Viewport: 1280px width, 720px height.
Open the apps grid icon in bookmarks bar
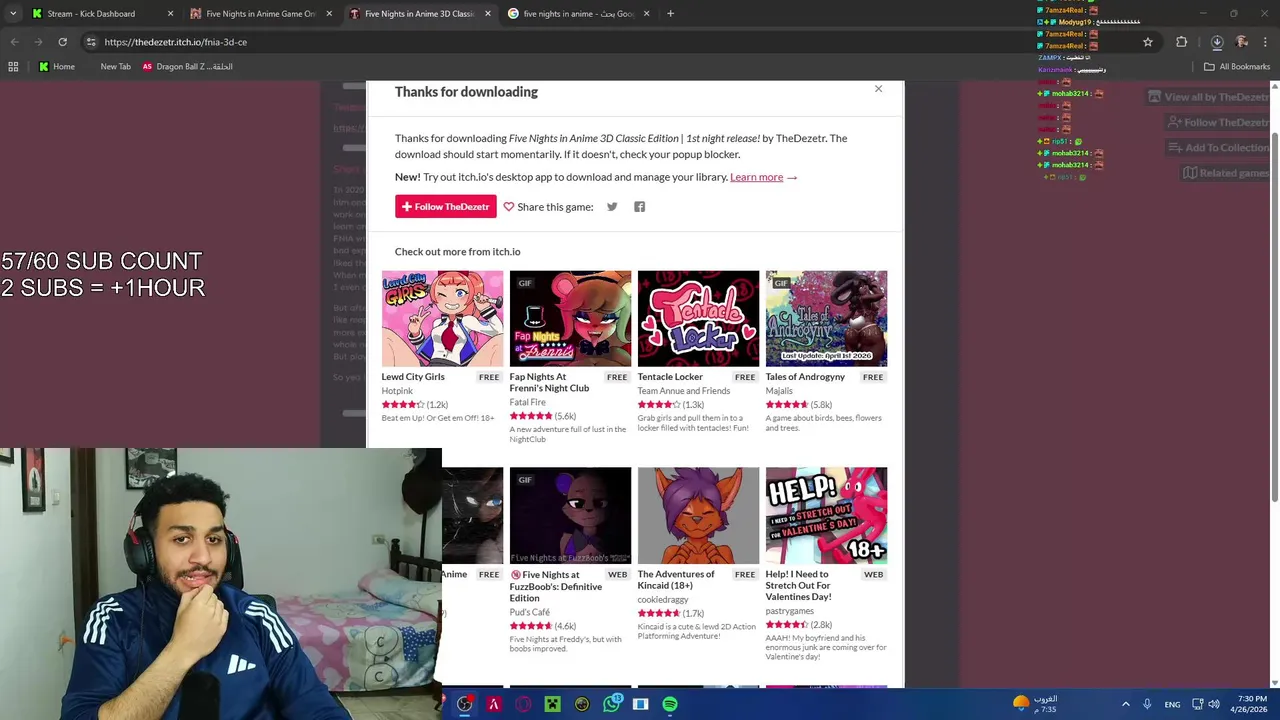(13, 67)
